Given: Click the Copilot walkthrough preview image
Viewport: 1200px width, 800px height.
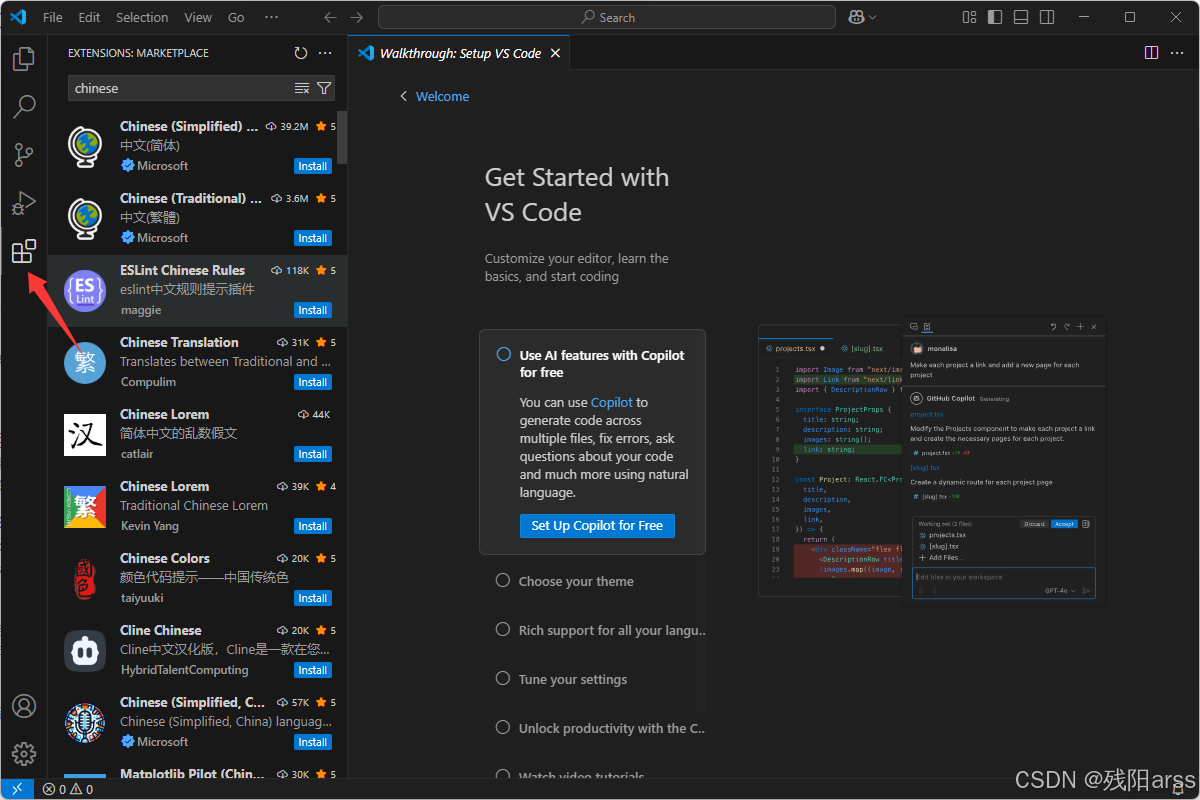Looking at the screenshot, I should (x=932, y=459).
